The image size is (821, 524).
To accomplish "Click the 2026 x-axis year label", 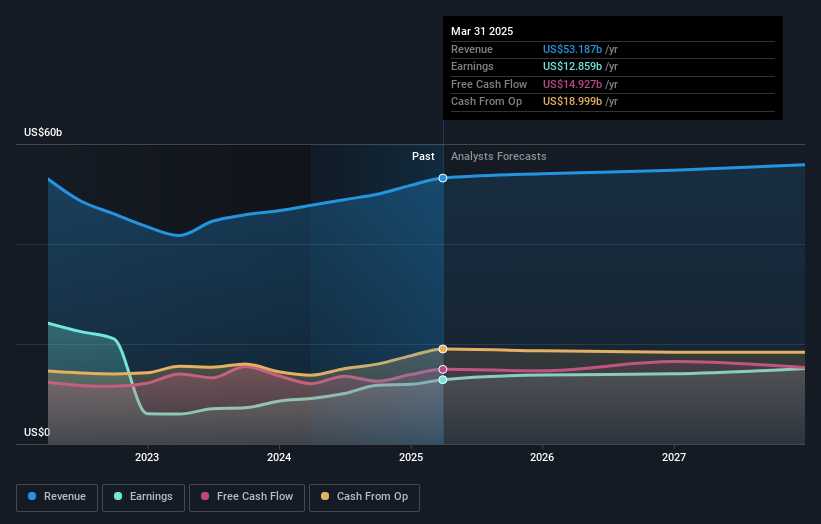I will 542,457.
